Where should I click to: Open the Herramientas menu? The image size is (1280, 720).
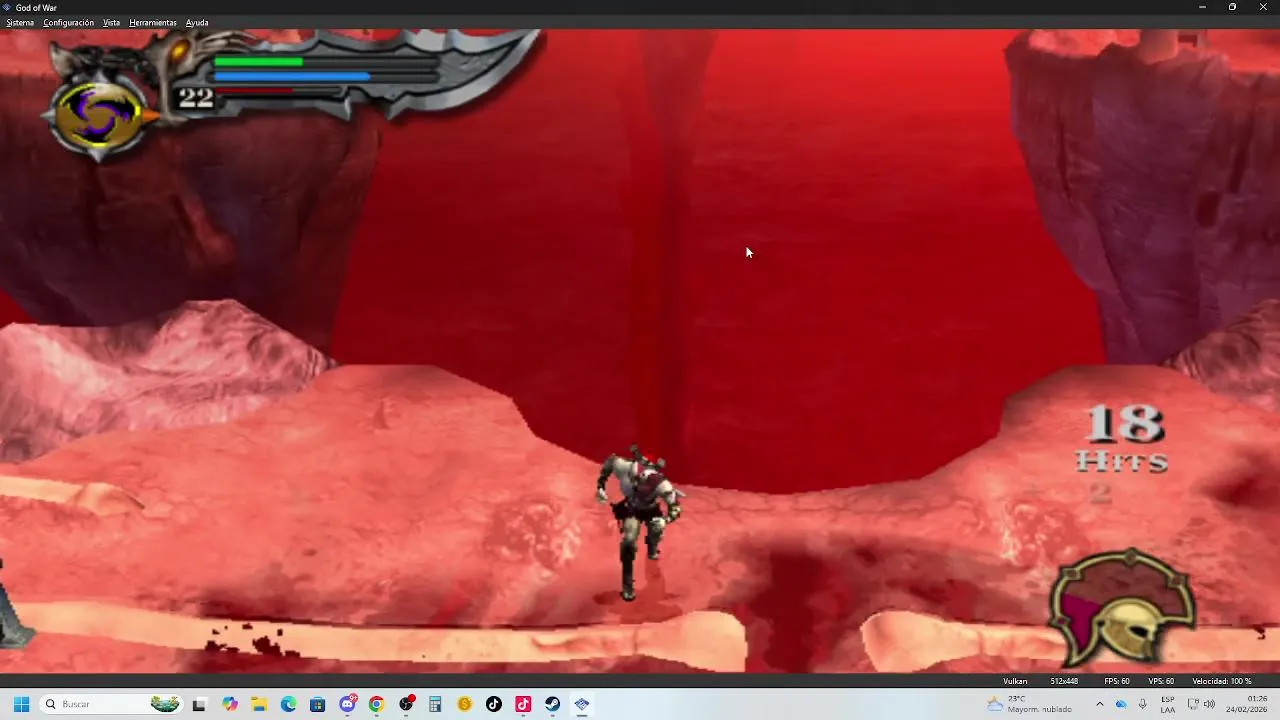tap(153, 23)
